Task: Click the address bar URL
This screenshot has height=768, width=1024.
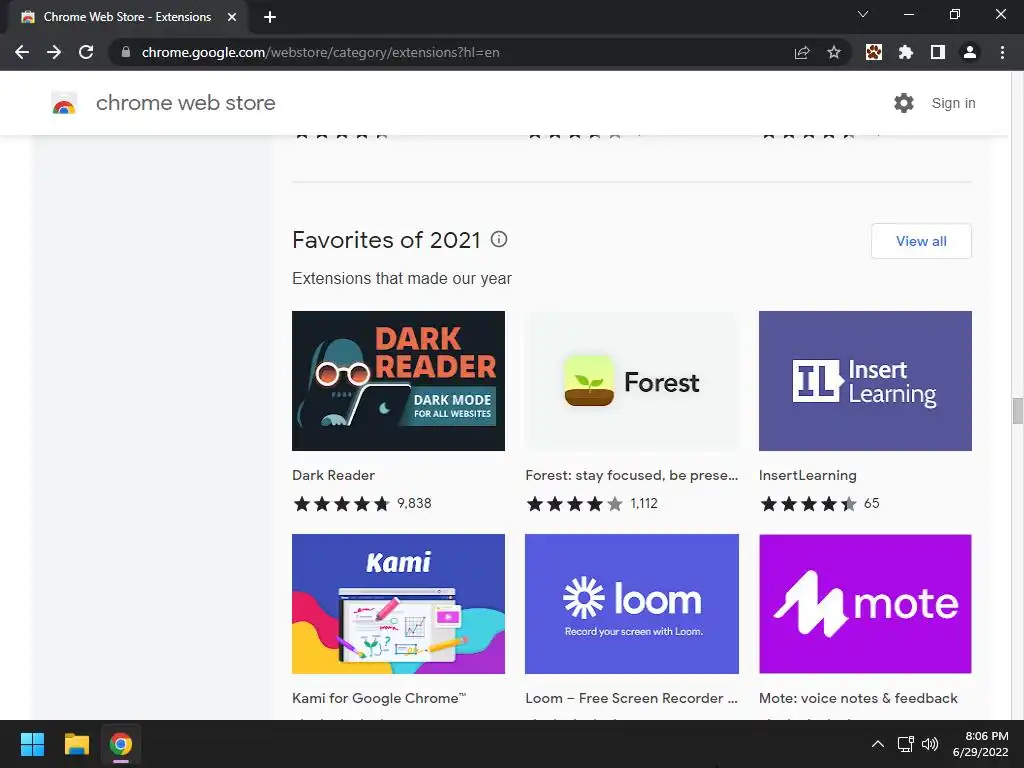Action: pos(320,52)
